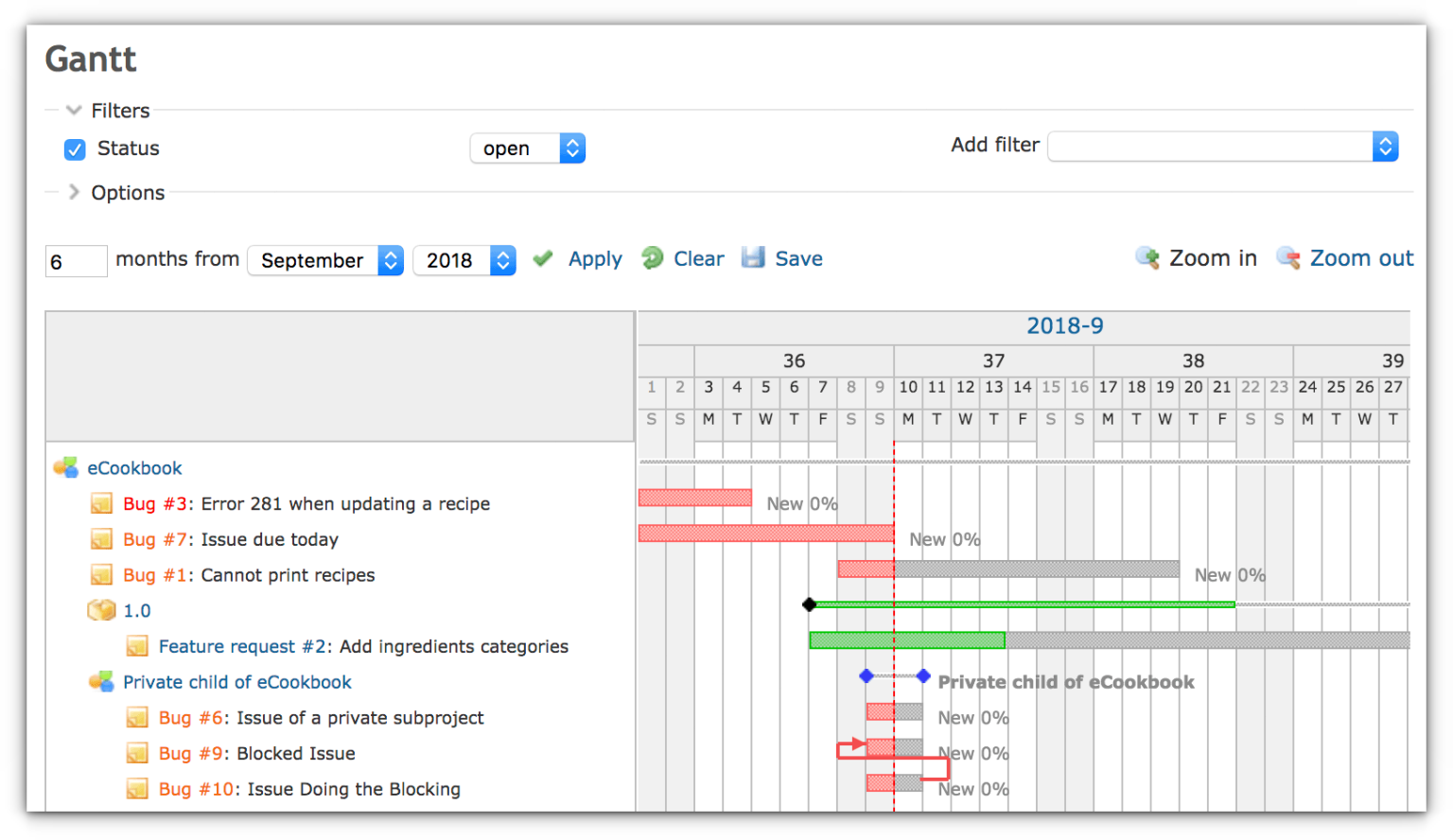Open the open status dropdown
The height and width of the screenshot is (840, 1453).
point(527,148)
